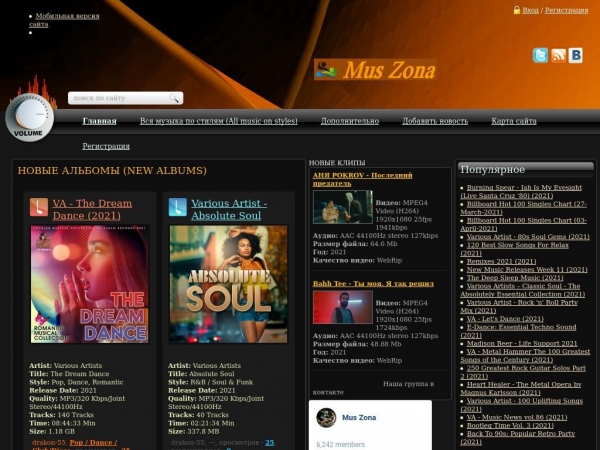Image resolution: width=600 pixels, height=450 pixels.
Task: Open Вся музыка по стилям menu
Action: pyautogui.click(x=218, y=121)
